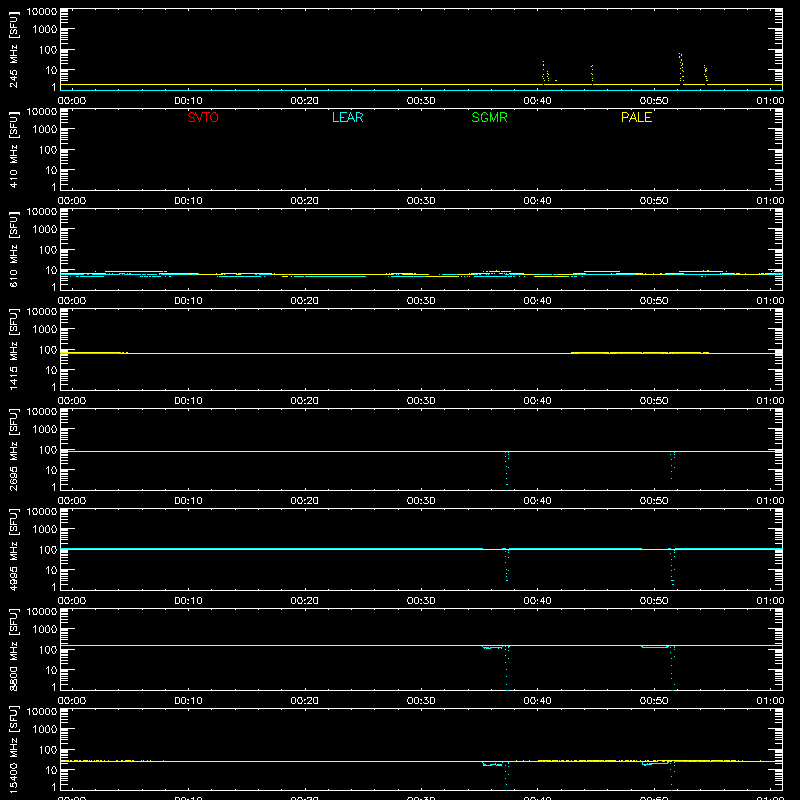Click 00:30 tick label below 610 MHz panel
Image resolution: width=800 pixels, height=800 pixels.
pos(421,301)
